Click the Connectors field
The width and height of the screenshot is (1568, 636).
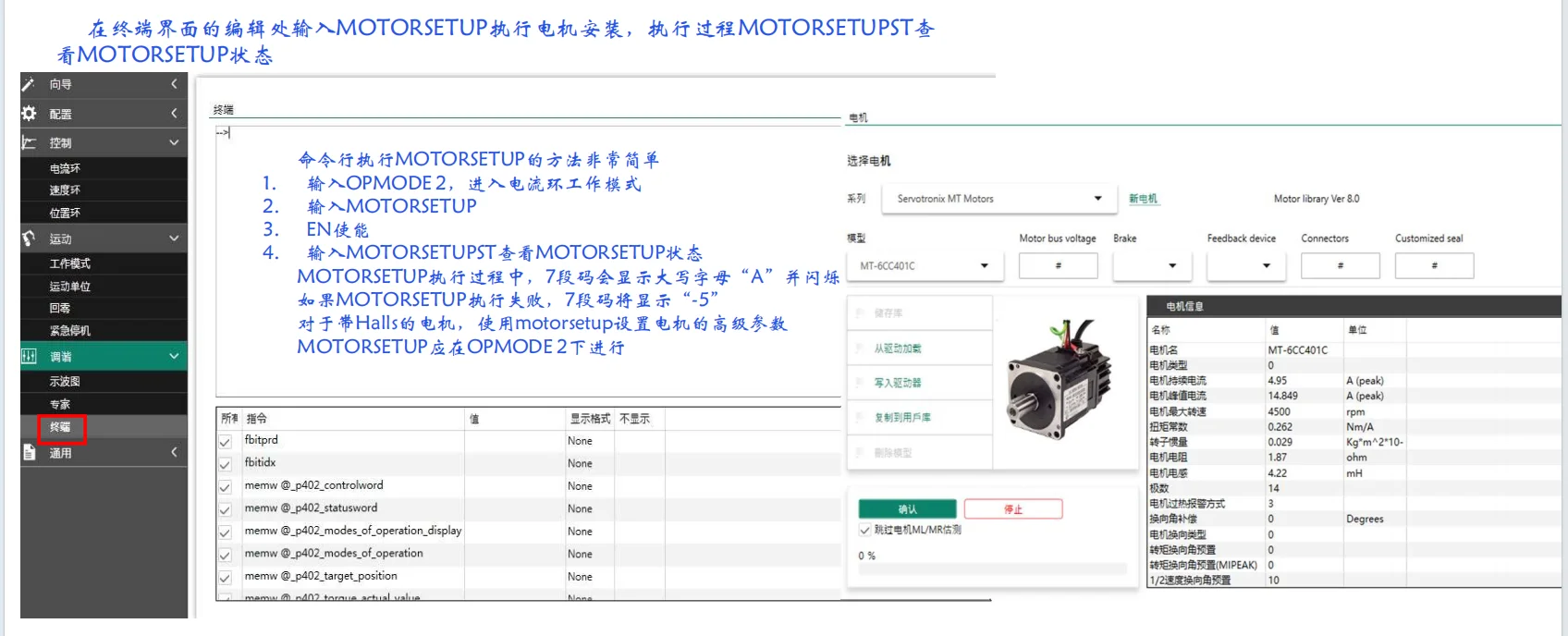click(1340, 266)
